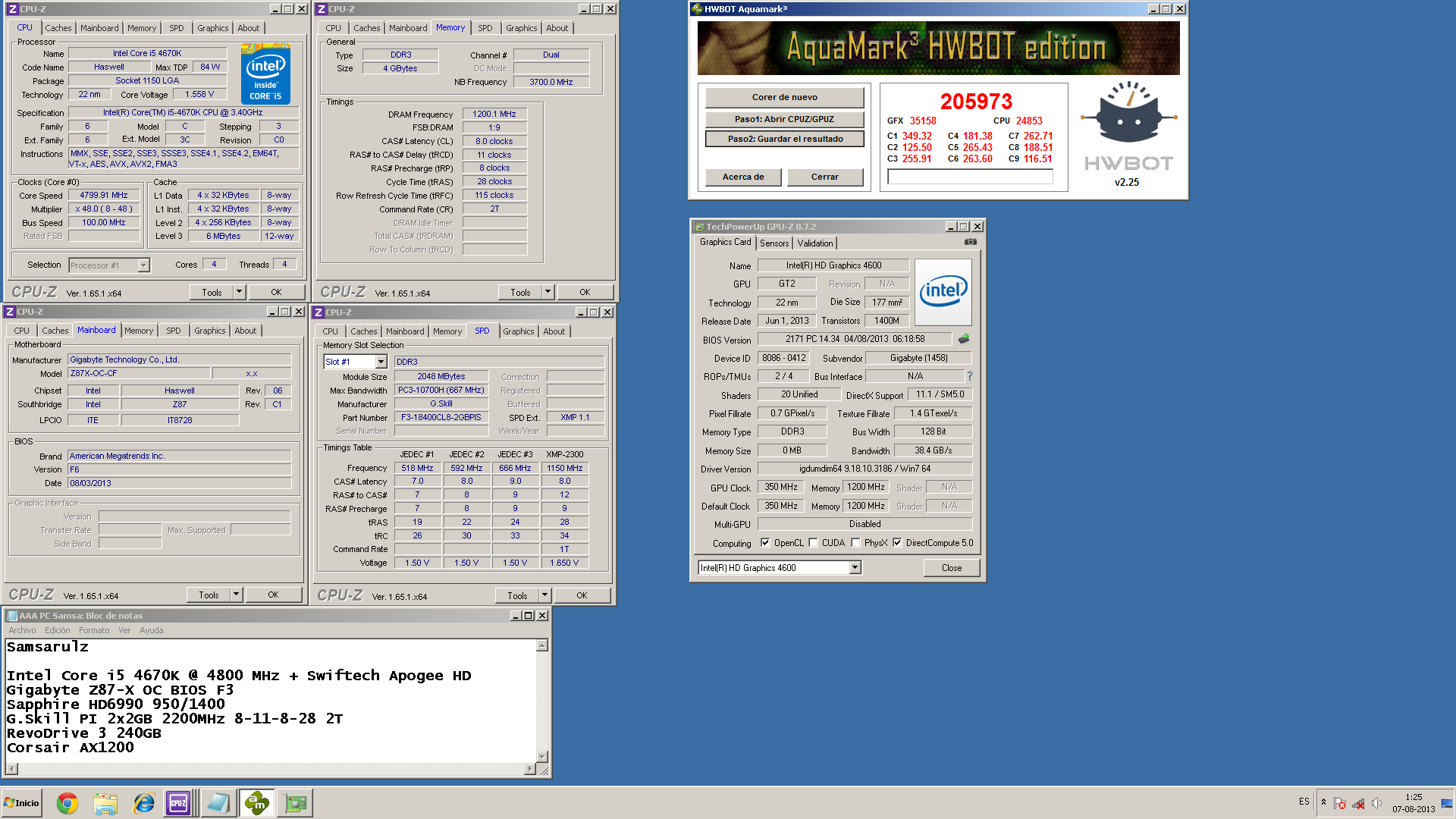Screen dimensions: 1456x819
Task: Click Notepad horizontal scrollbar right arrow
Action: coord(529,769)
